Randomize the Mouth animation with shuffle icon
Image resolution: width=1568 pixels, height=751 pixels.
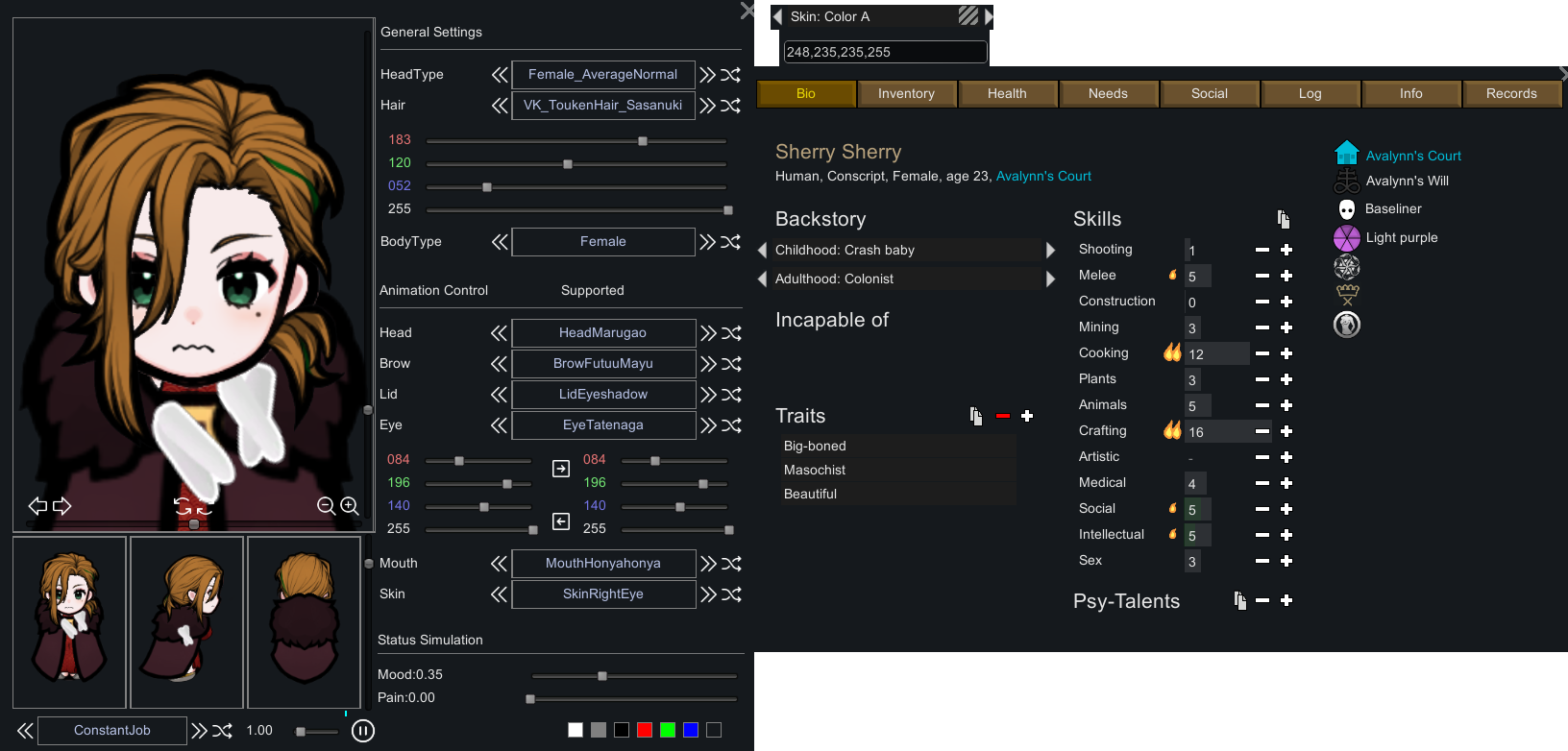[732, 564]
